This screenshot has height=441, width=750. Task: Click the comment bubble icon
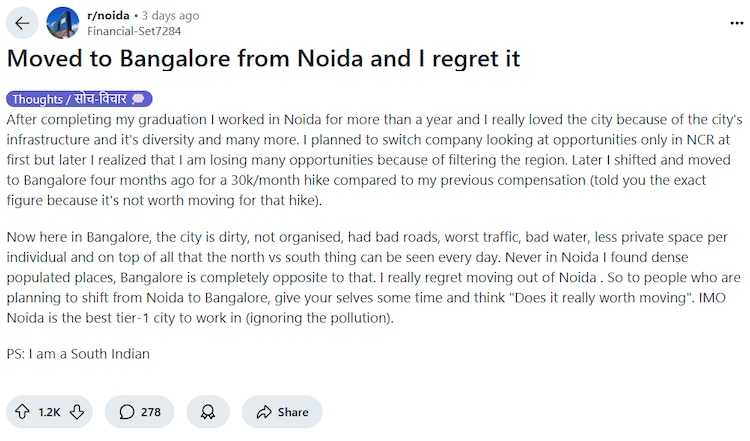pos(127,411)
